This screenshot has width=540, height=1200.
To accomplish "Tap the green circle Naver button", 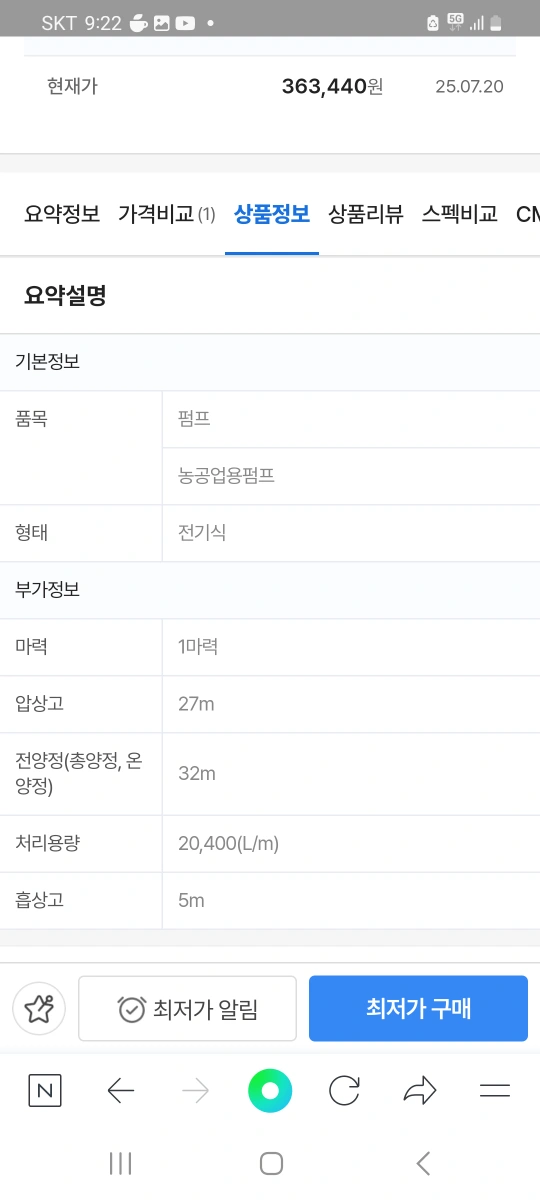I will (270, 1091).
